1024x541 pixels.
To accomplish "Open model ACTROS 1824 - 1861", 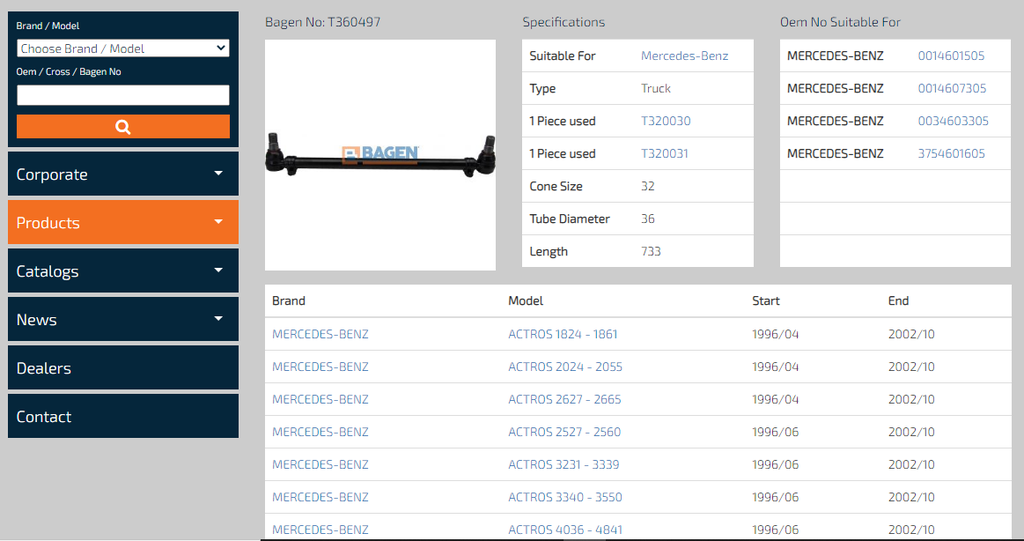I will [562, 334].
